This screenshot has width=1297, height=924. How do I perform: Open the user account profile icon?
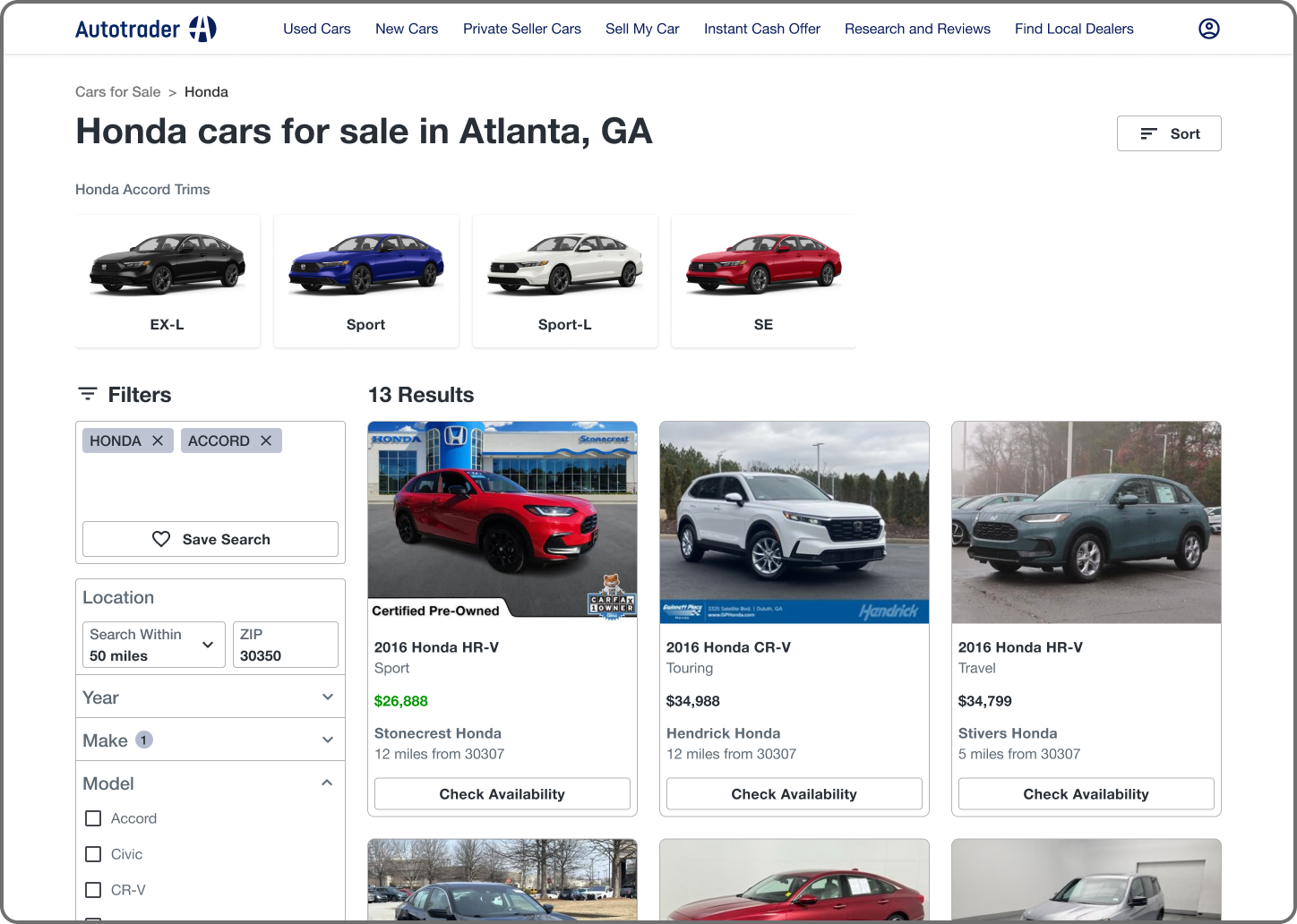(1208, 29)
